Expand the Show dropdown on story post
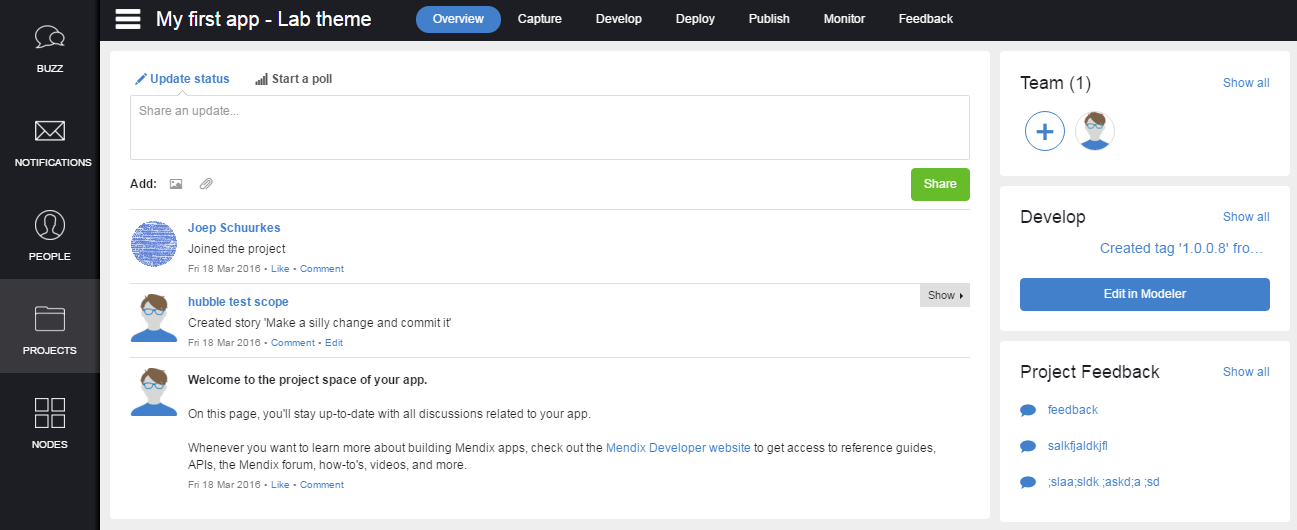1297x530 pixels. [945, 295]
